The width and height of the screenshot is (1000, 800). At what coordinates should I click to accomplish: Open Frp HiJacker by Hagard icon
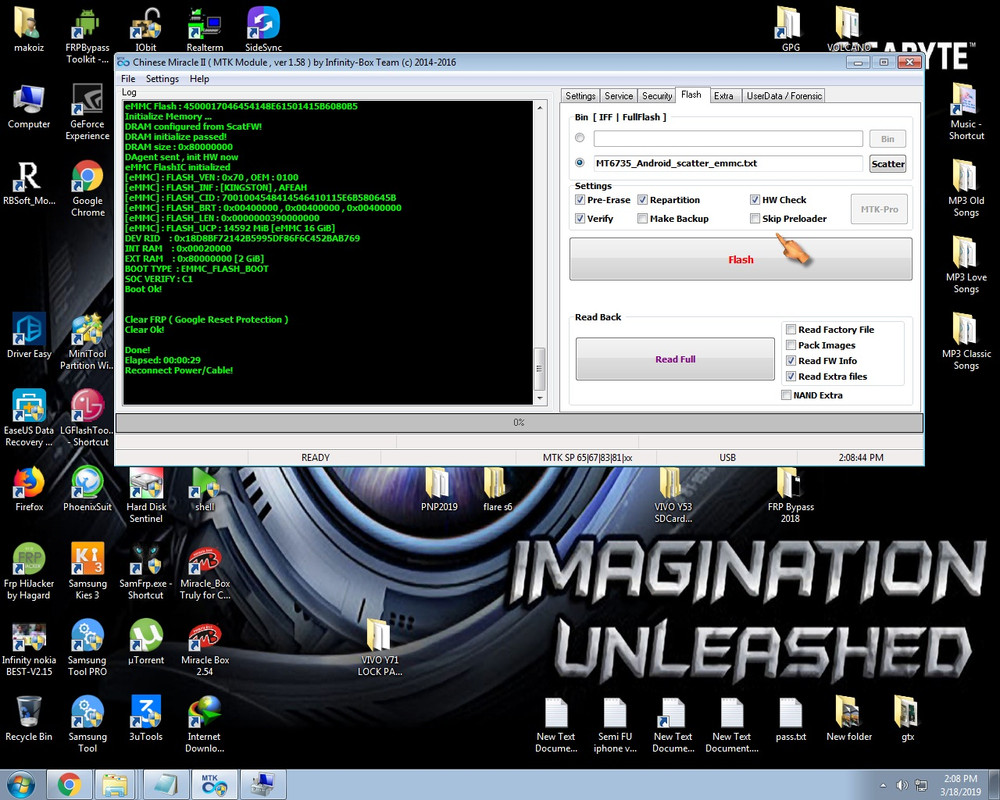(x=29, y=572)
